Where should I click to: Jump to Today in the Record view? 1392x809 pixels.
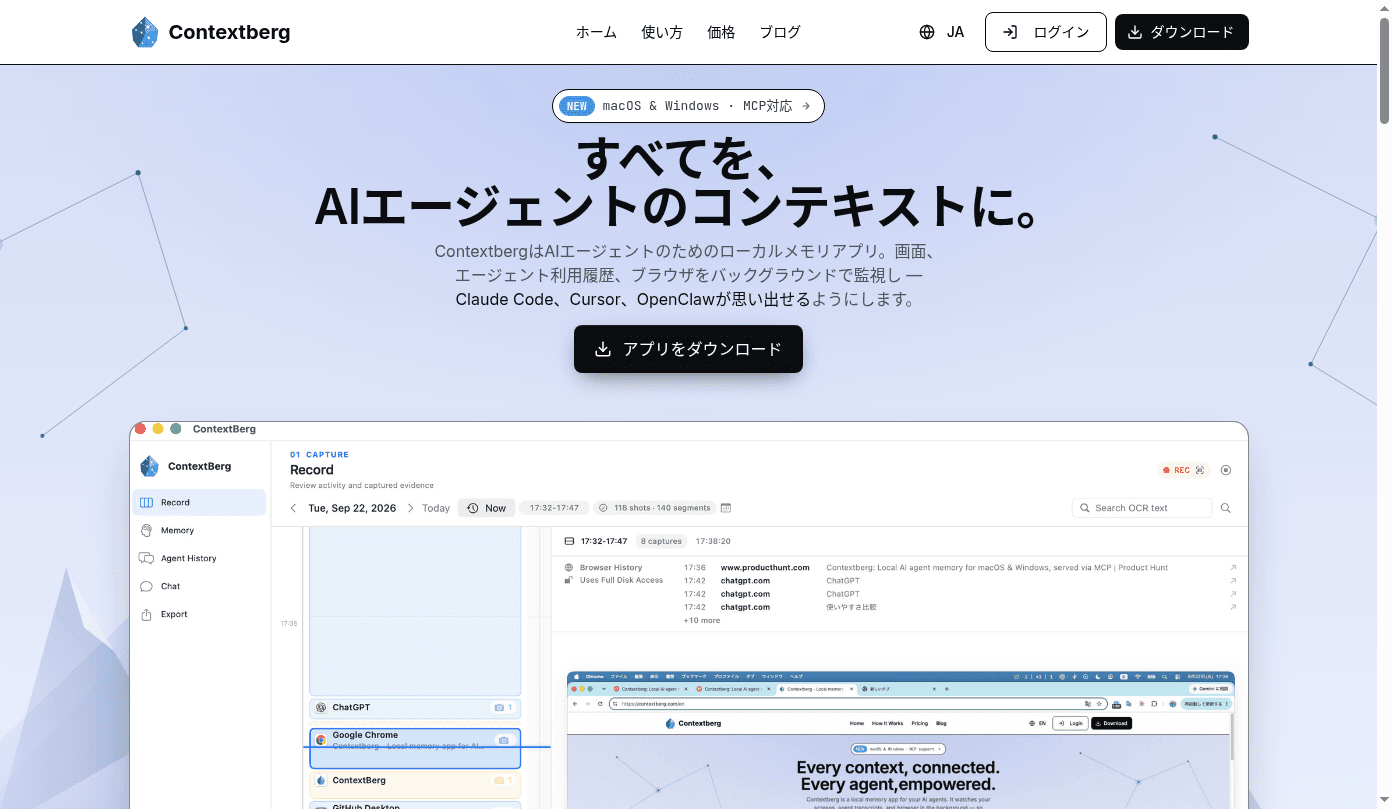436,508
